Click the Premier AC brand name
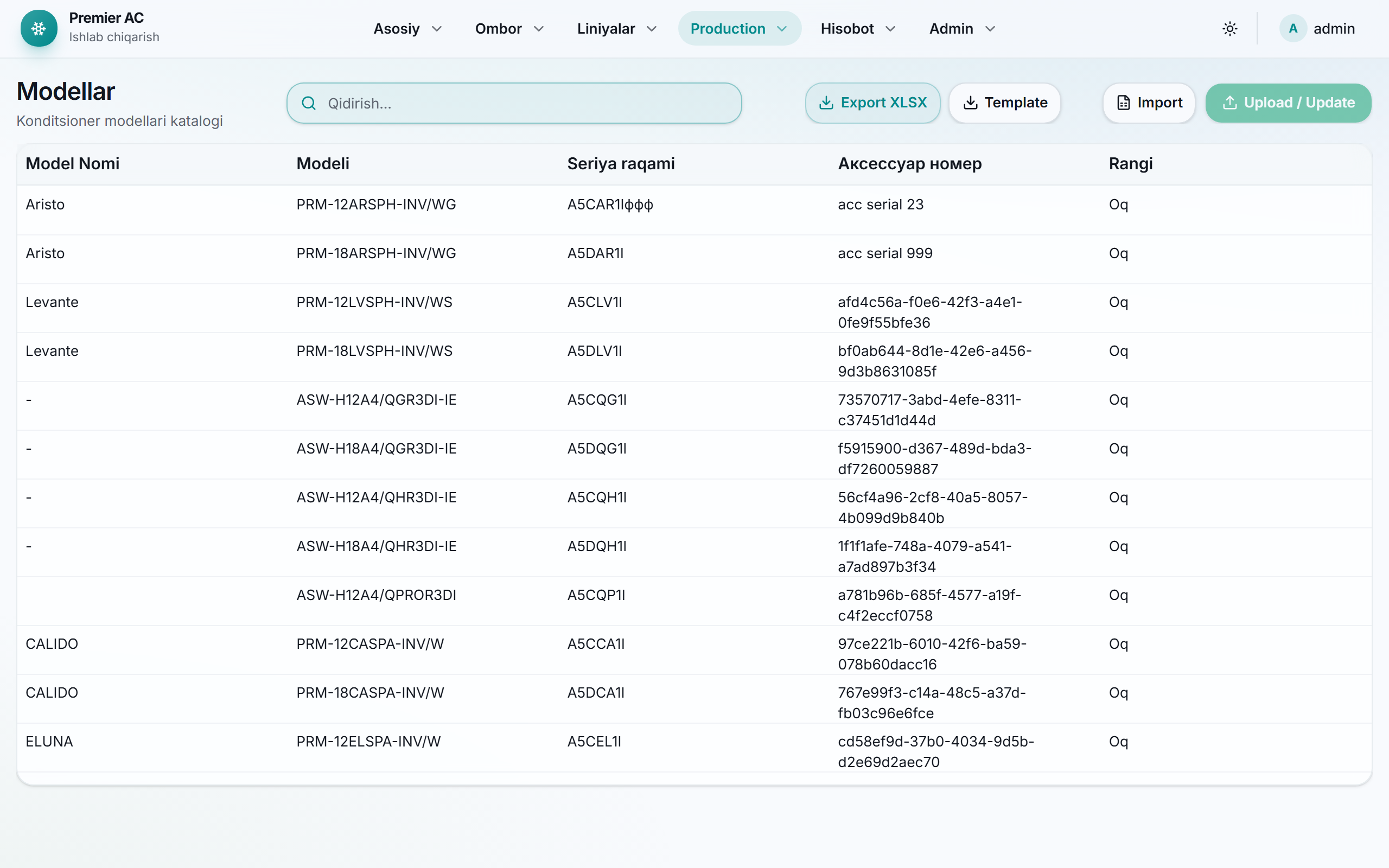Image resolution: width=1389 pixels, height=868 pixels. coord(106,18)
